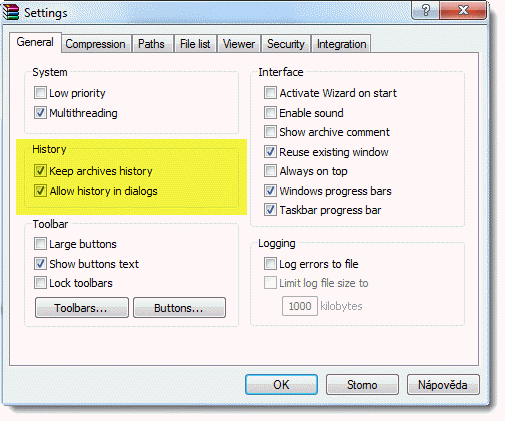The image size is (505, 421).
Task: Disable Keep archives history
Action: pyautogui.click(x=40, y=171)
